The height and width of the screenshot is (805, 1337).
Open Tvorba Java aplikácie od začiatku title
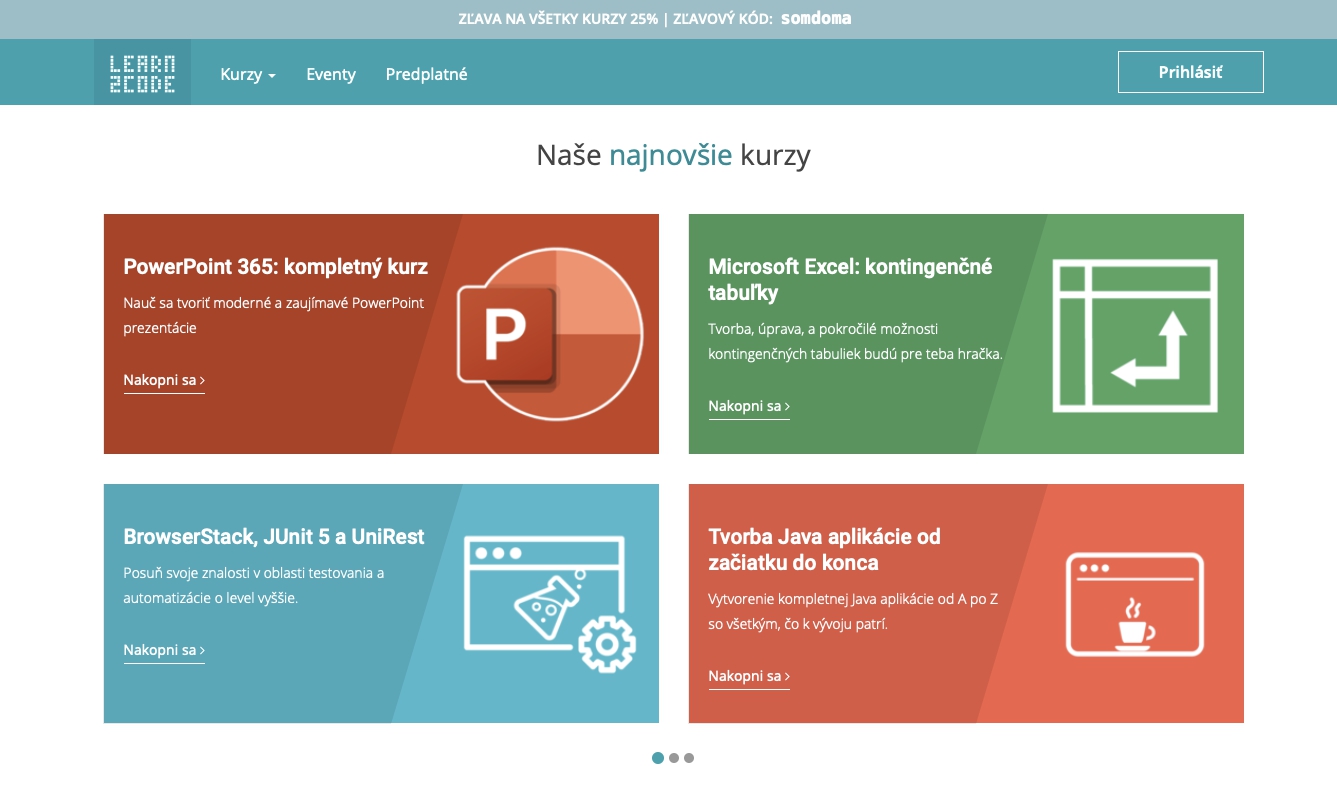pos(825,550)
